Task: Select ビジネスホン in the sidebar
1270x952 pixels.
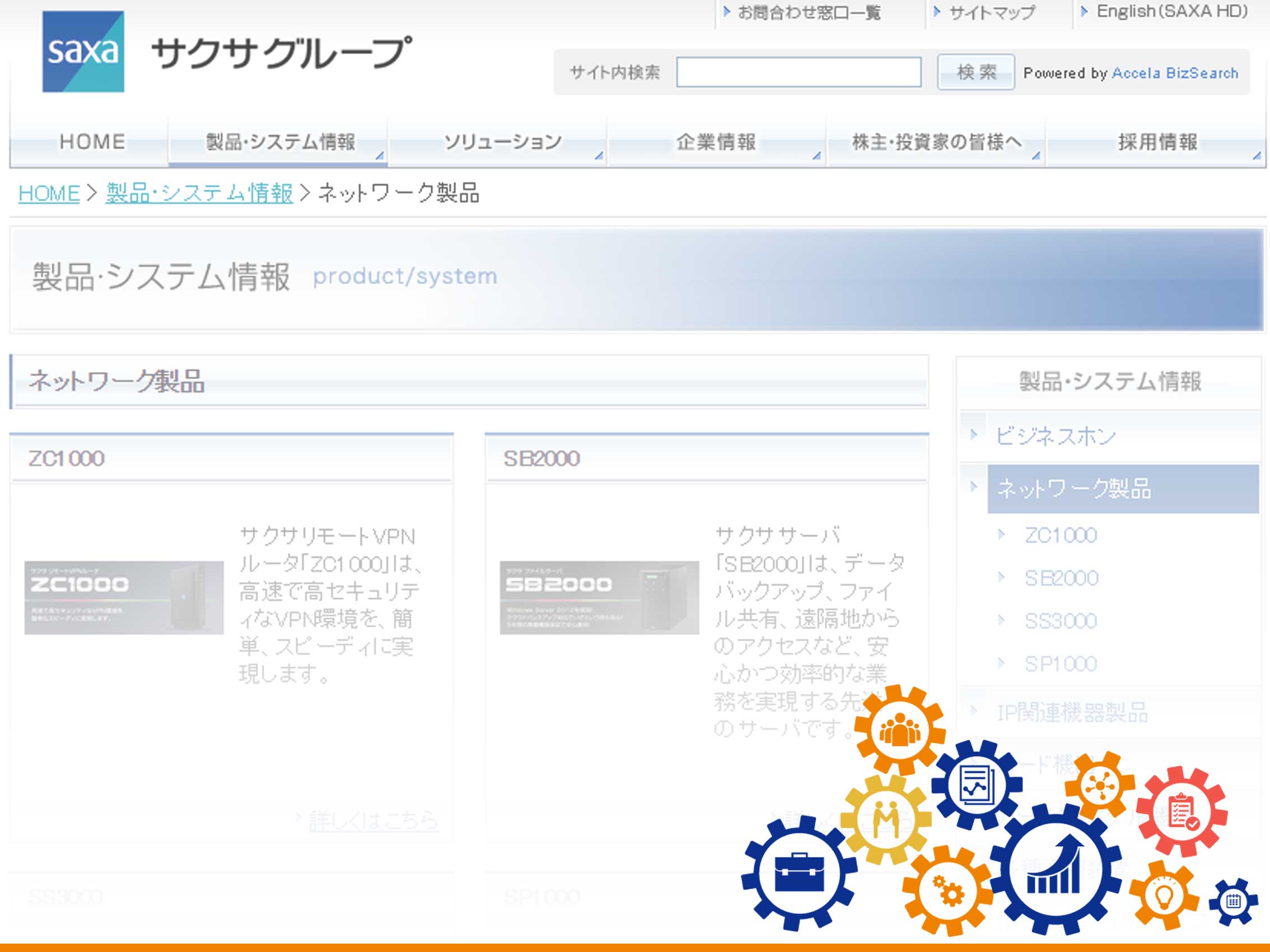Action: 1056,436
